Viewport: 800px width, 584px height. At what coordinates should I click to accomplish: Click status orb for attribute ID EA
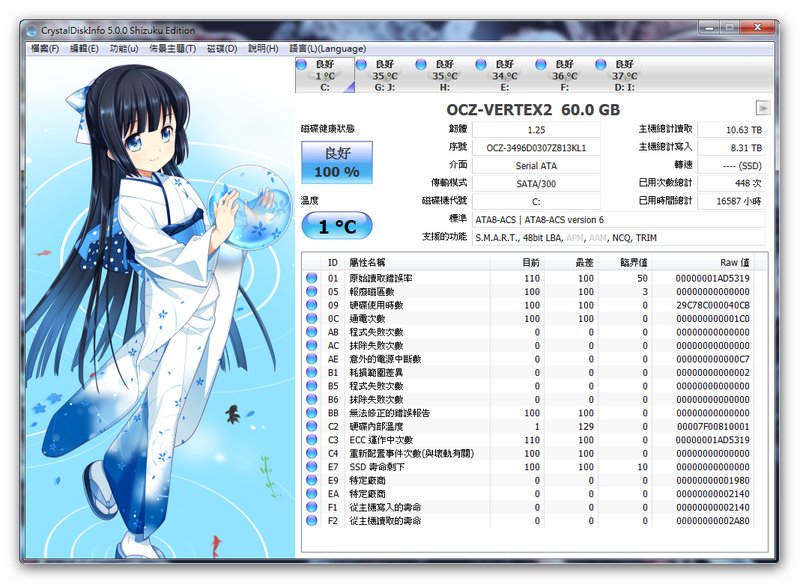(311, 494)
